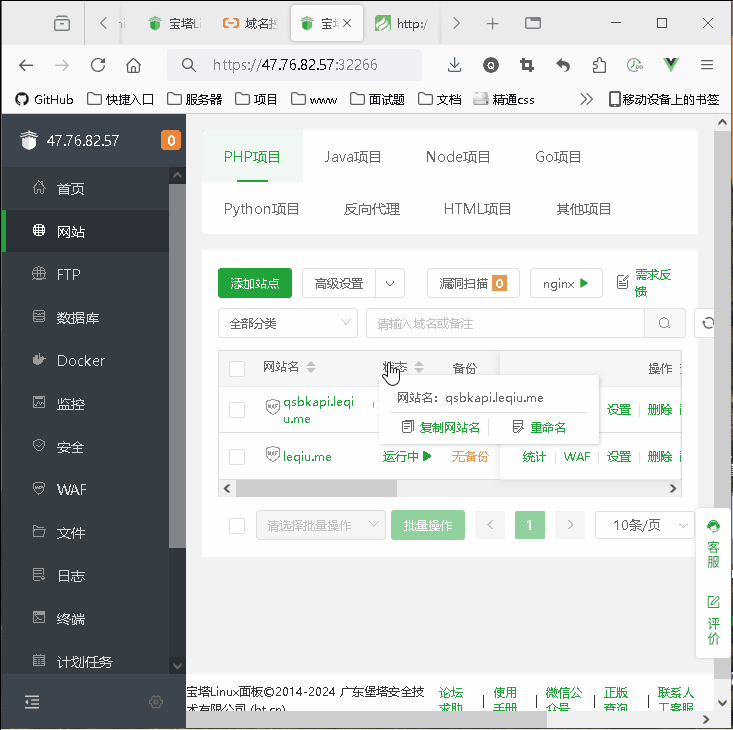Screen dimensions: 733x730
Task: Click the sidebar vertical scrollbar
Action: (177, 366)
